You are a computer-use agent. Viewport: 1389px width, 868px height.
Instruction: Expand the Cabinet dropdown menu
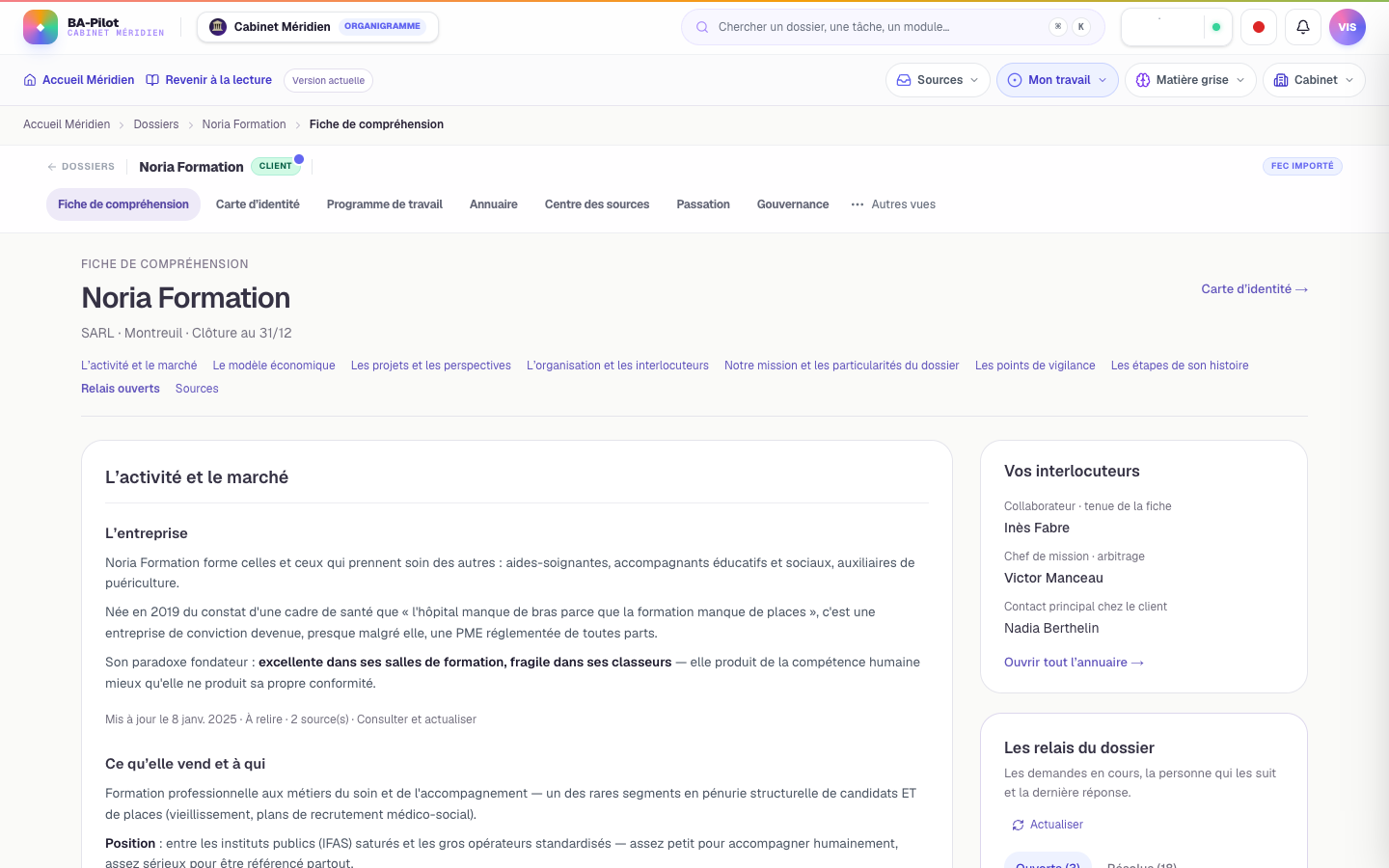pos(1314,80)
